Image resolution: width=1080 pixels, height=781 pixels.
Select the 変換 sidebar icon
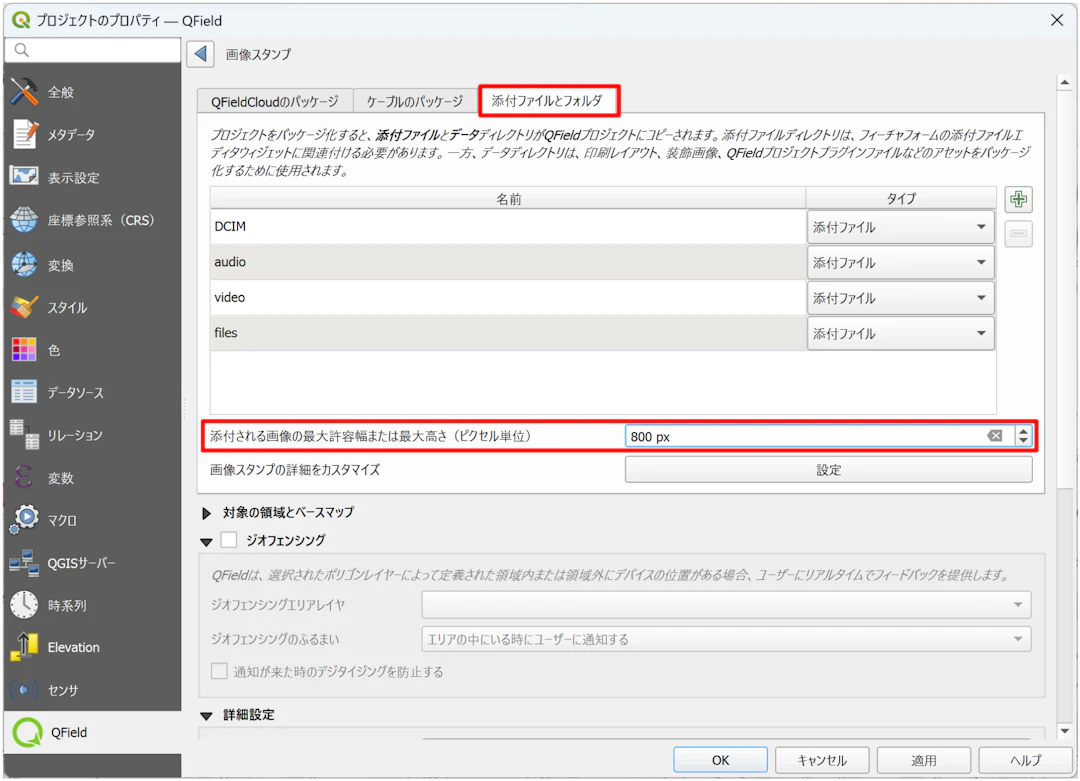pos(24,264)
